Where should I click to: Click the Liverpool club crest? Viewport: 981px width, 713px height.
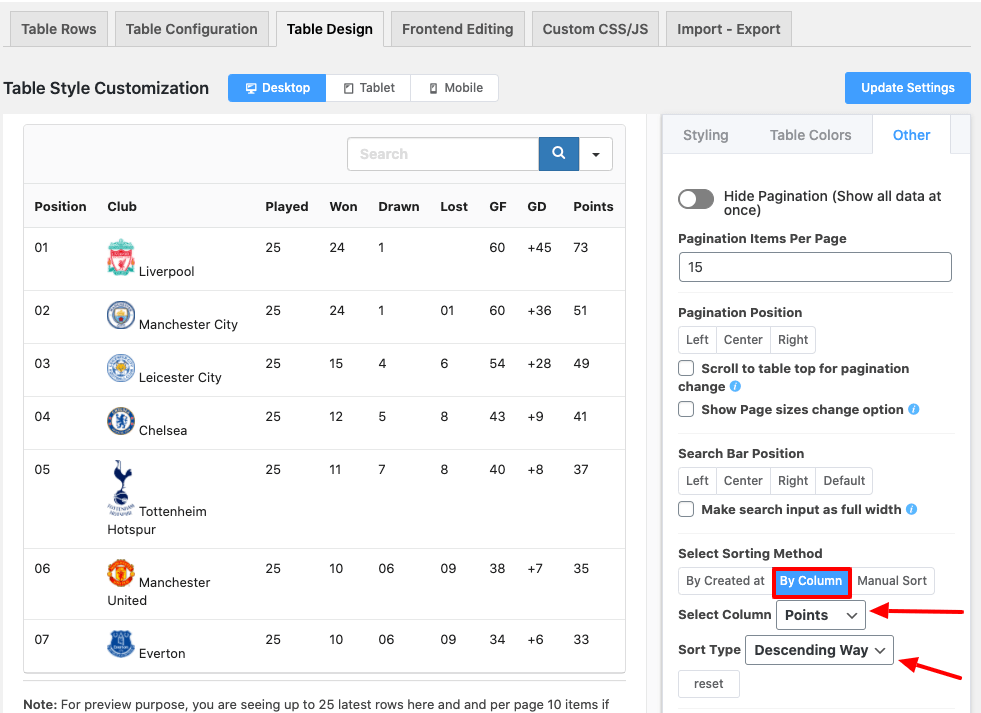pyautogui.click(x=121, y=258)
